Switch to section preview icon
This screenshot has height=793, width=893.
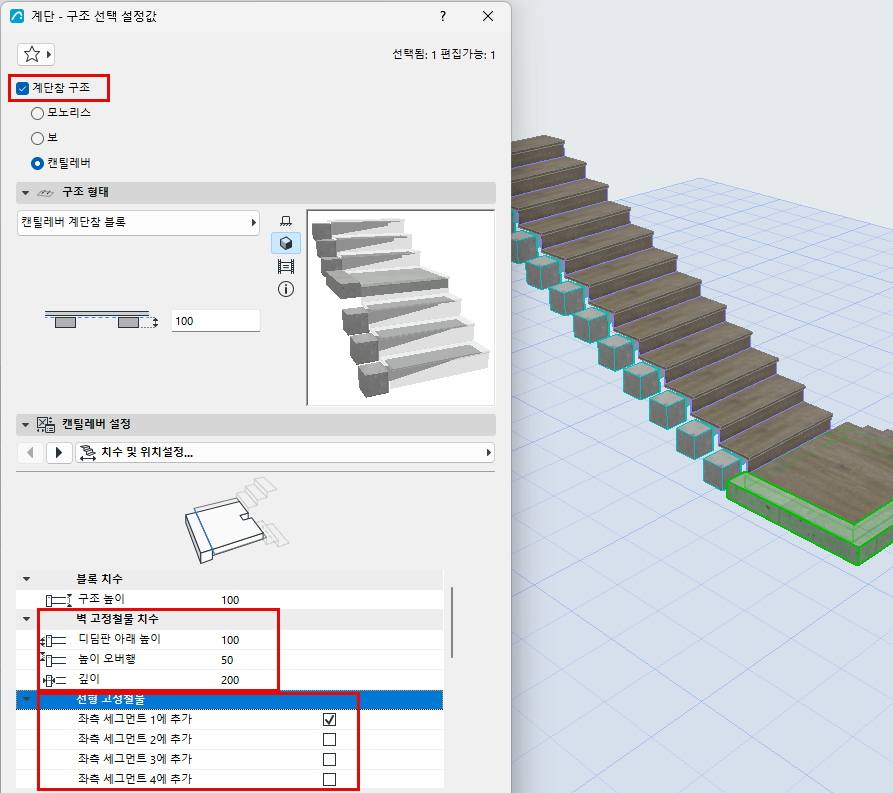pyautogui.click(x=286, y=266)
